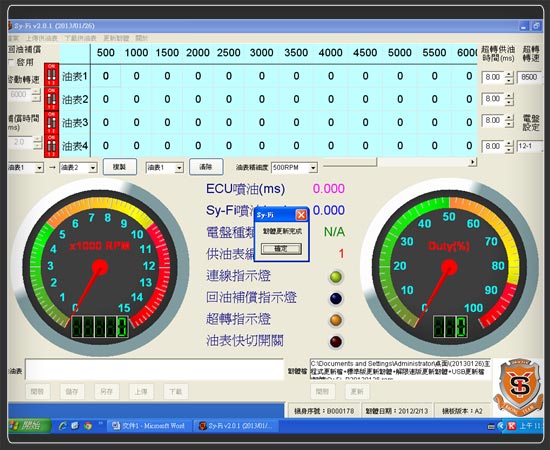Click the orange 超轉指示燈 indicator light
This screenshot has width=550, height=450.
[336, 320]
